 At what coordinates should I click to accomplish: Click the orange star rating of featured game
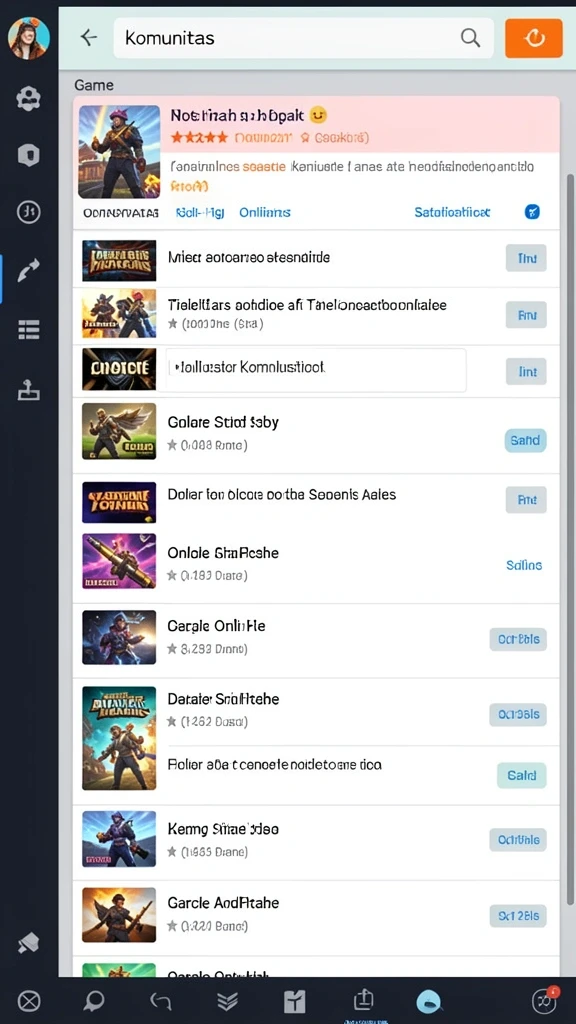point(199,138)
